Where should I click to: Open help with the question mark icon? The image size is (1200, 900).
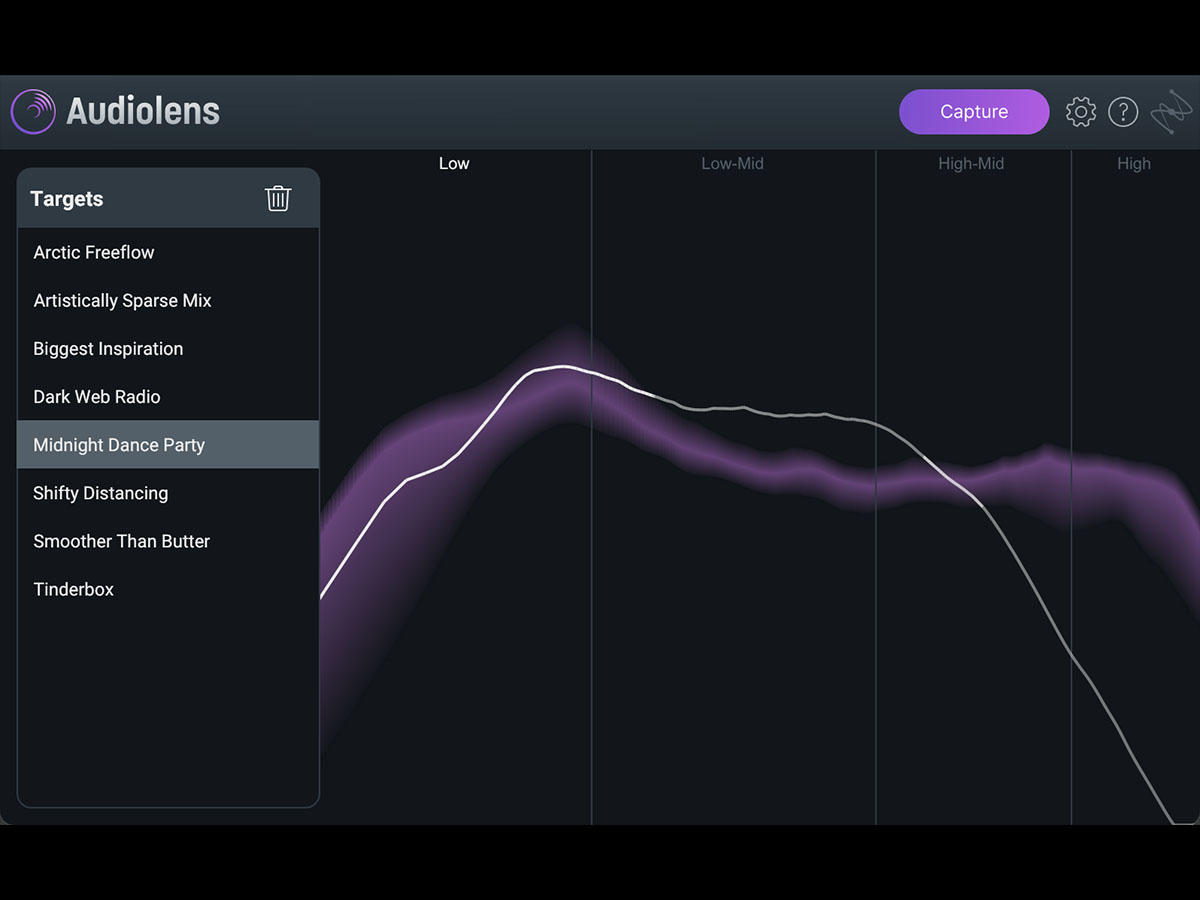point(1123,112)
